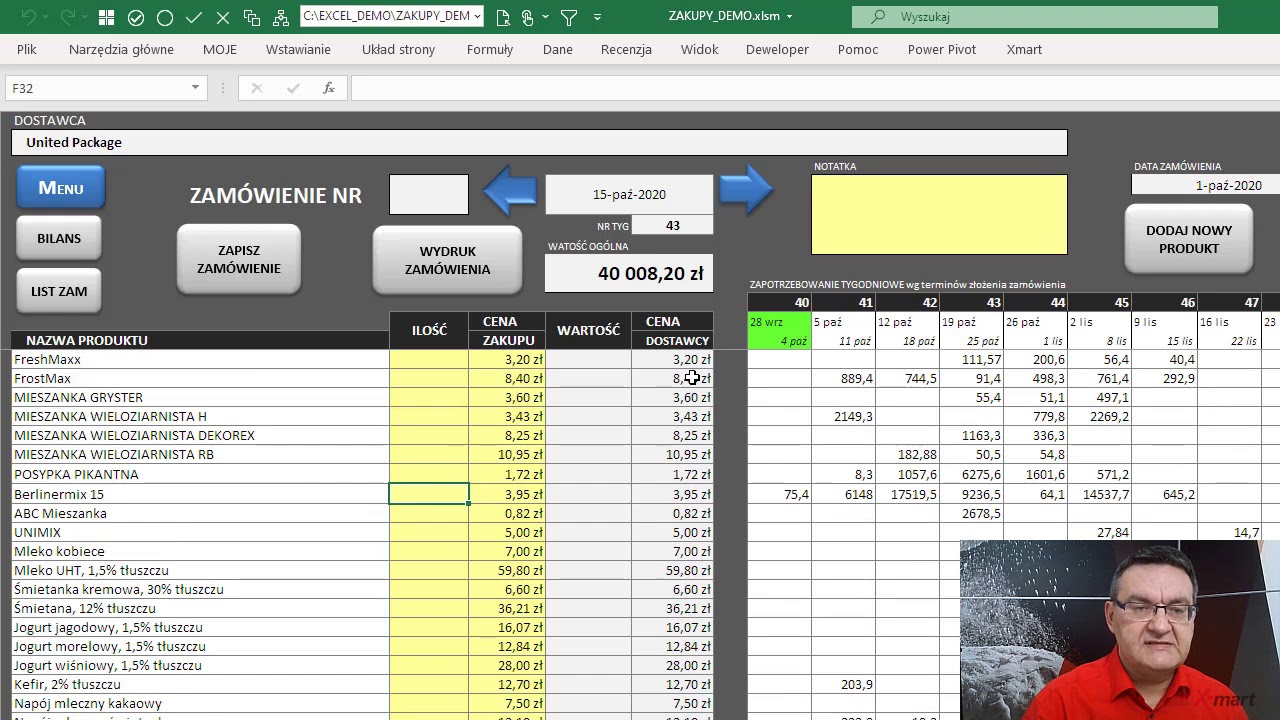Image resolution: width=1280 pixels, height=720 pixels.
Task: Click the DODAJ NOWY PRODUKT button
Action: tap(1189, 239)
